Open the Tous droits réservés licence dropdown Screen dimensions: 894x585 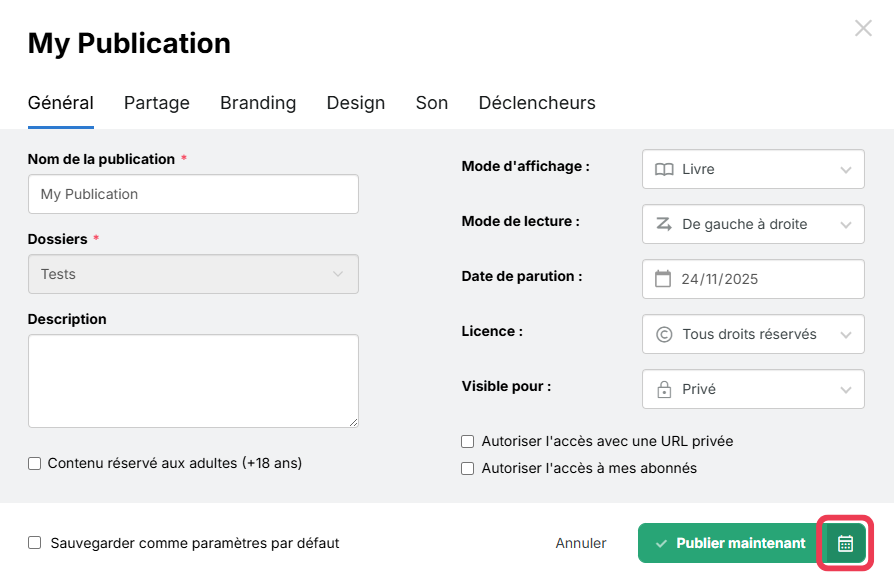pyautogui.click(x=753, y=334)
